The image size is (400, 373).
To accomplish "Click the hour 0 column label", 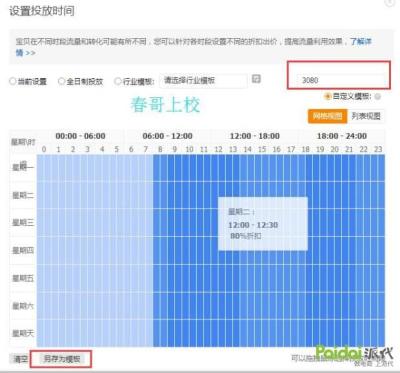I will (44, 149).
